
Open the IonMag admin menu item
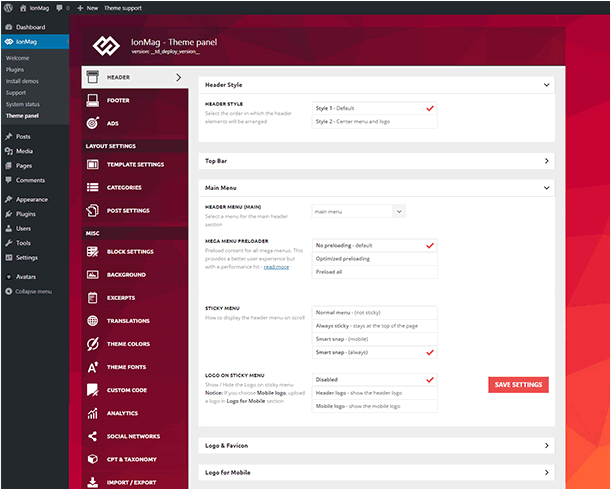35,42
